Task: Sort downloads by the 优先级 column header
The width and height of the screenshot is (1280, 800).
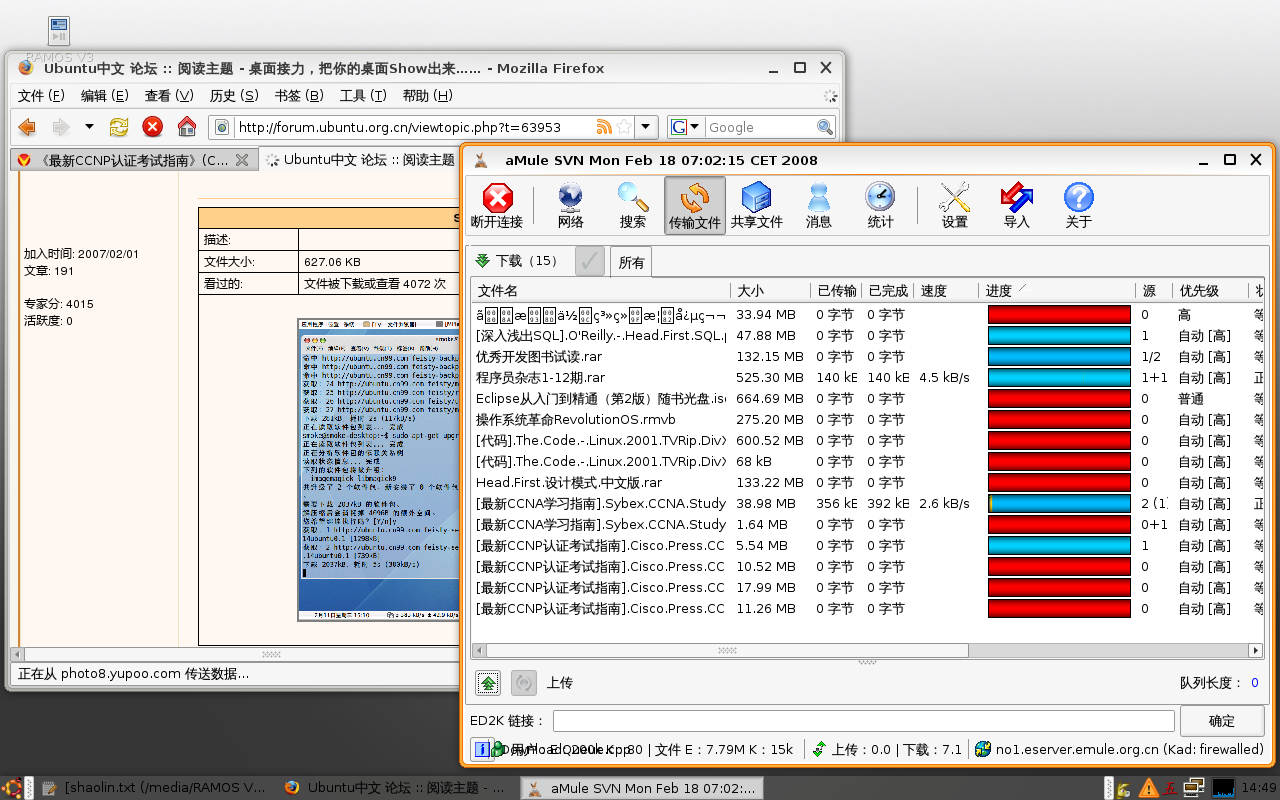Action: click(x=1210, y=290)
